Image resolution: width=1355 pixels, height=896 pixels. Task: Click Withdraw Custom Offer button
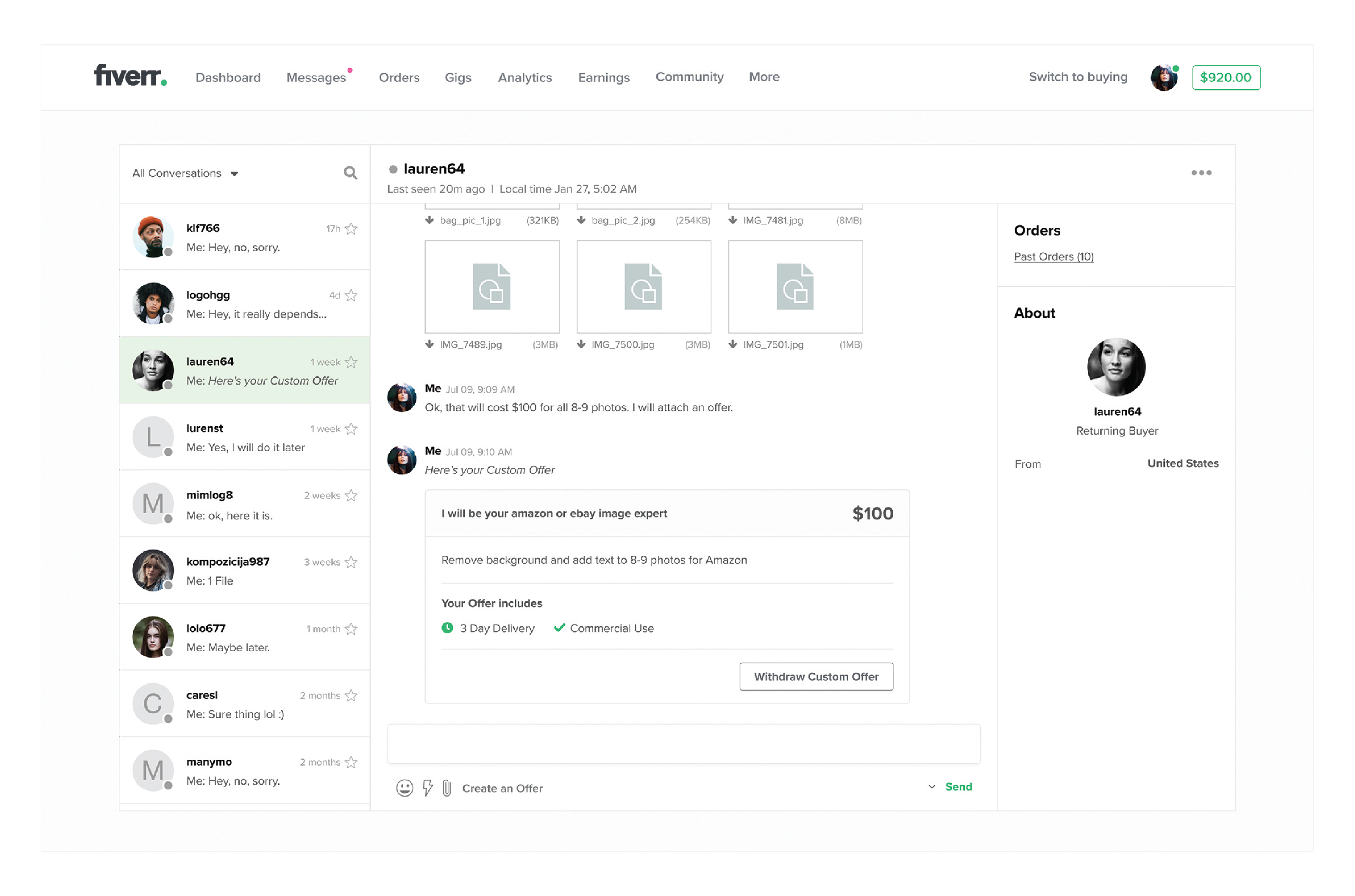(x=816, y=677)
